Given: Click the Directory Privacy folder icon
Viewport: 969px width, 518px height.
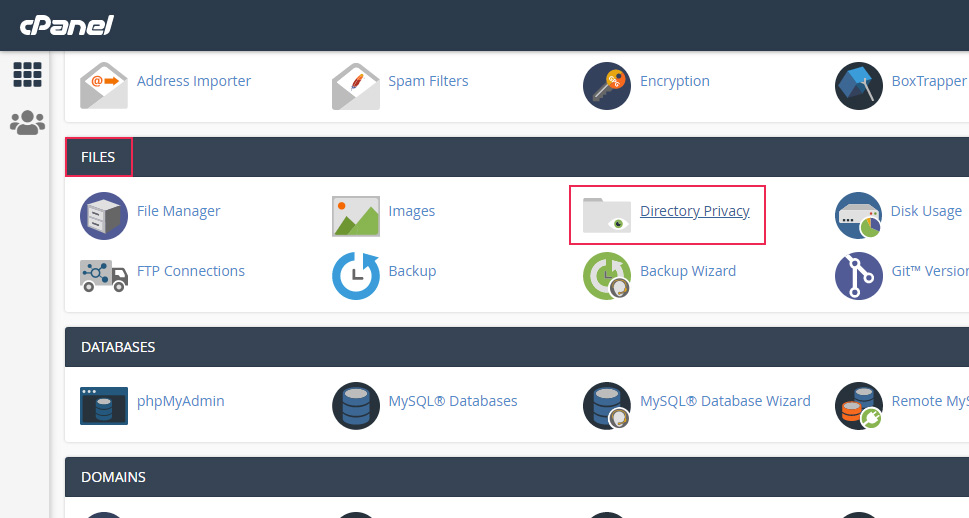Looking at the screenshot, I should 607,215.
